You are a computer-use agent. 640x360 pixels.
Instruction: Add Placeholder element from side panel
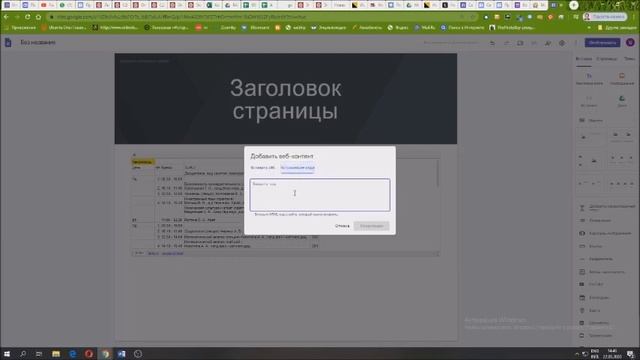pyautogui.click(x=602, y=272)
